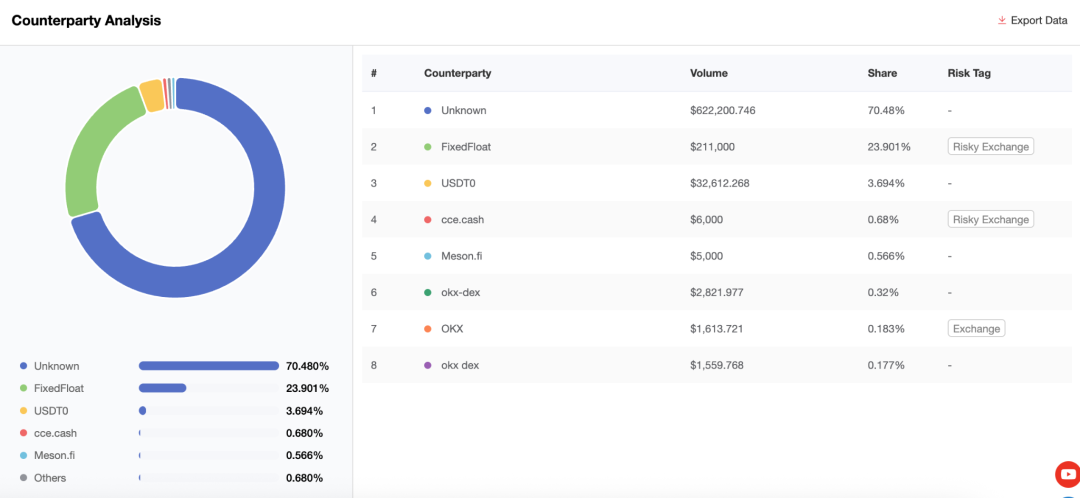The width and height of the screenshot is (1080, 498).
Task: Click the Risk Tag column header
Action: click(969, 73)
